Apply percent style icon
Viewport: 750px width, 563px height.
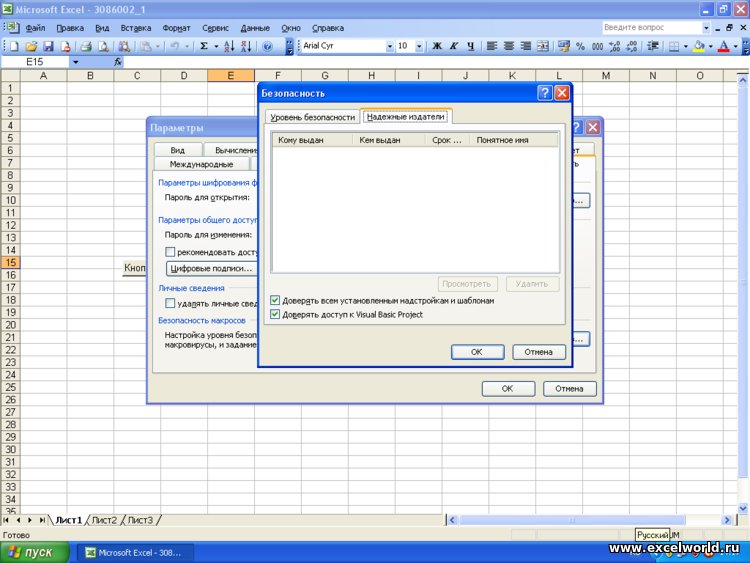pyautogui.click(x=580, y=46)
